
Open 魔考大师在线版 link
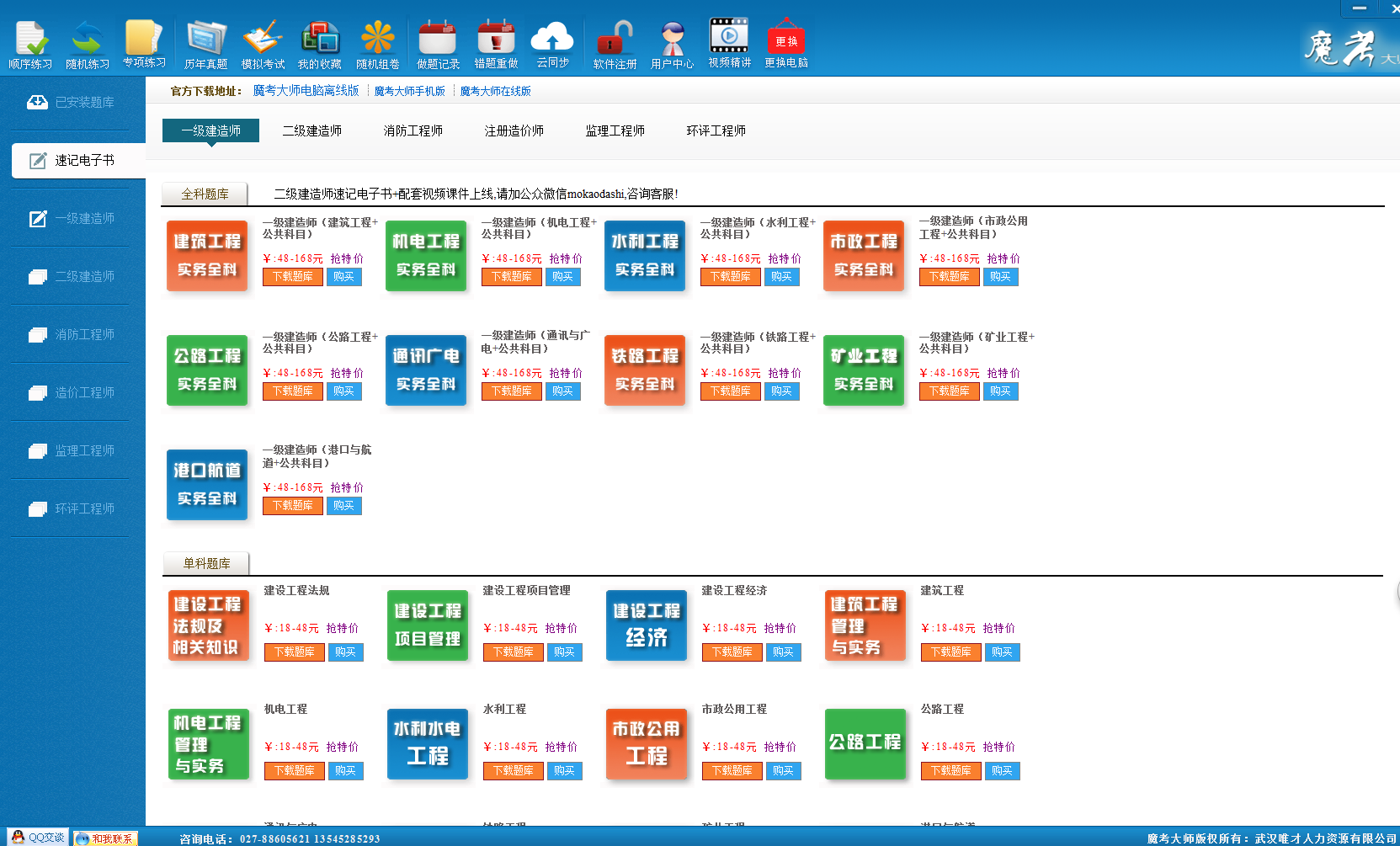(x=495, y=91)
